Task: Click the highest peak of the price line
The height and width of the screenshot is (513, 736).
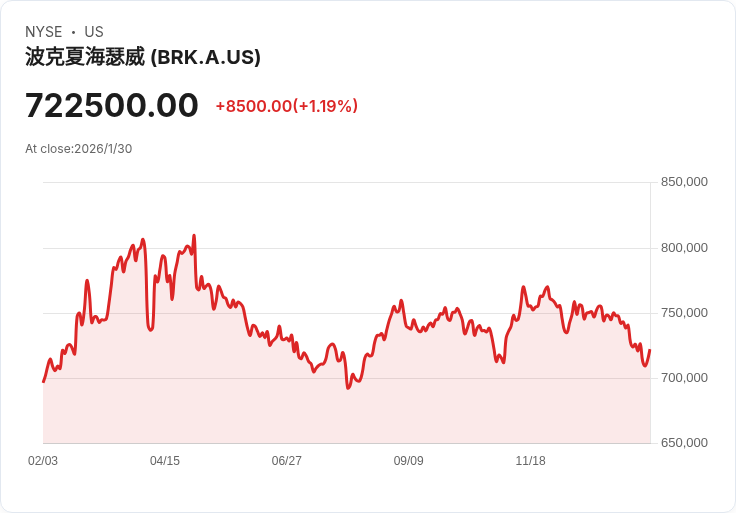Action: tap(194, 236)
